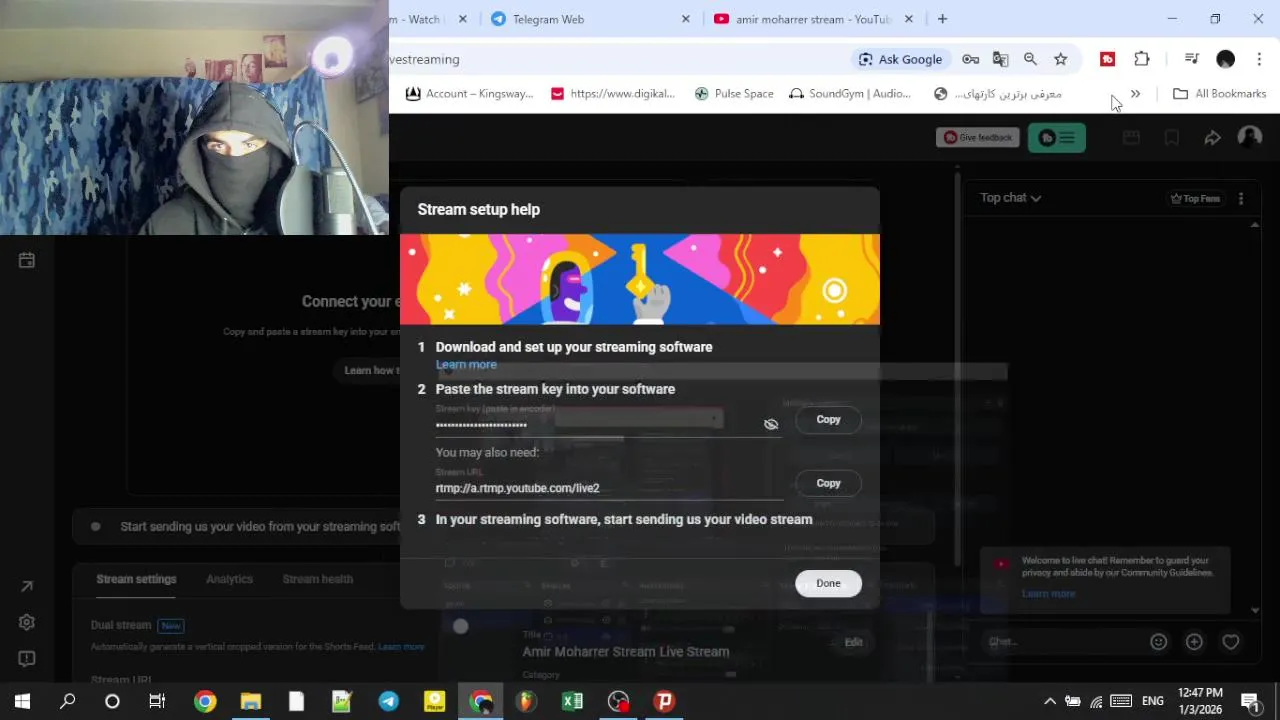Screen dimensions: 1280x720
Task: Open Chrome three-dot menu
Action: tap(1259, 59)
